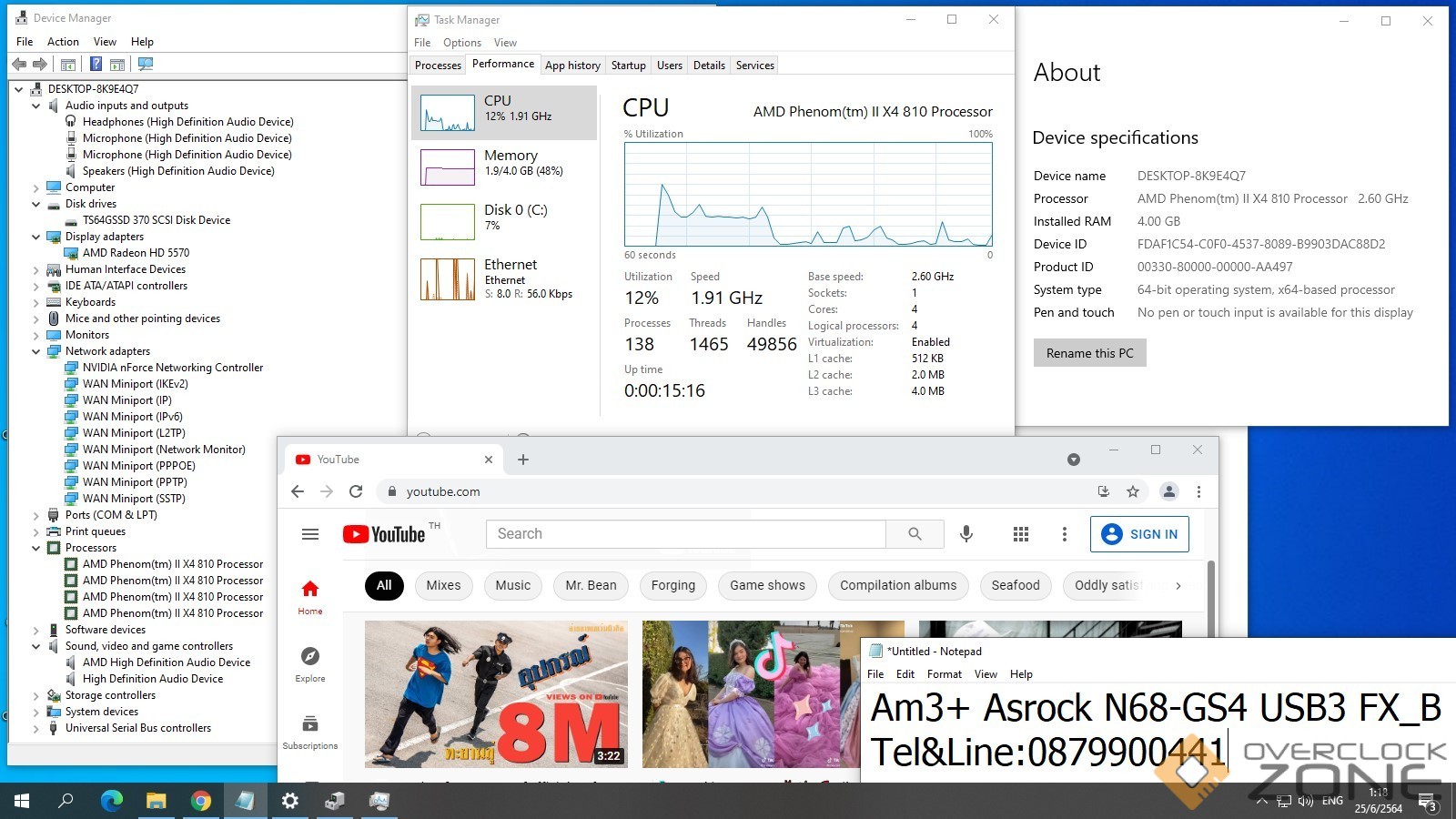The image size is (1456, 819).
Task: Select the Music filter chip
Action: [x=512, y=585]
